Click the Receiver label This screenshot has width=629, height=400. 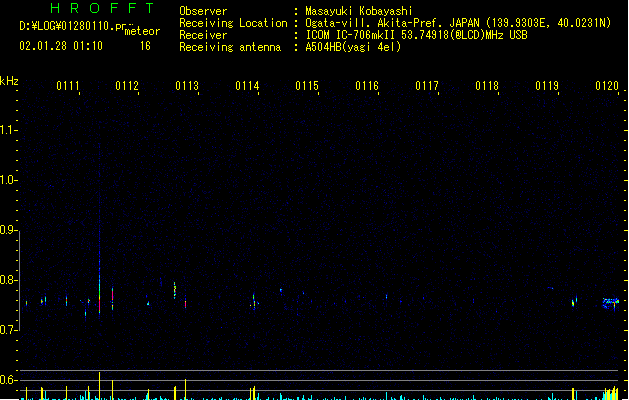203,35
